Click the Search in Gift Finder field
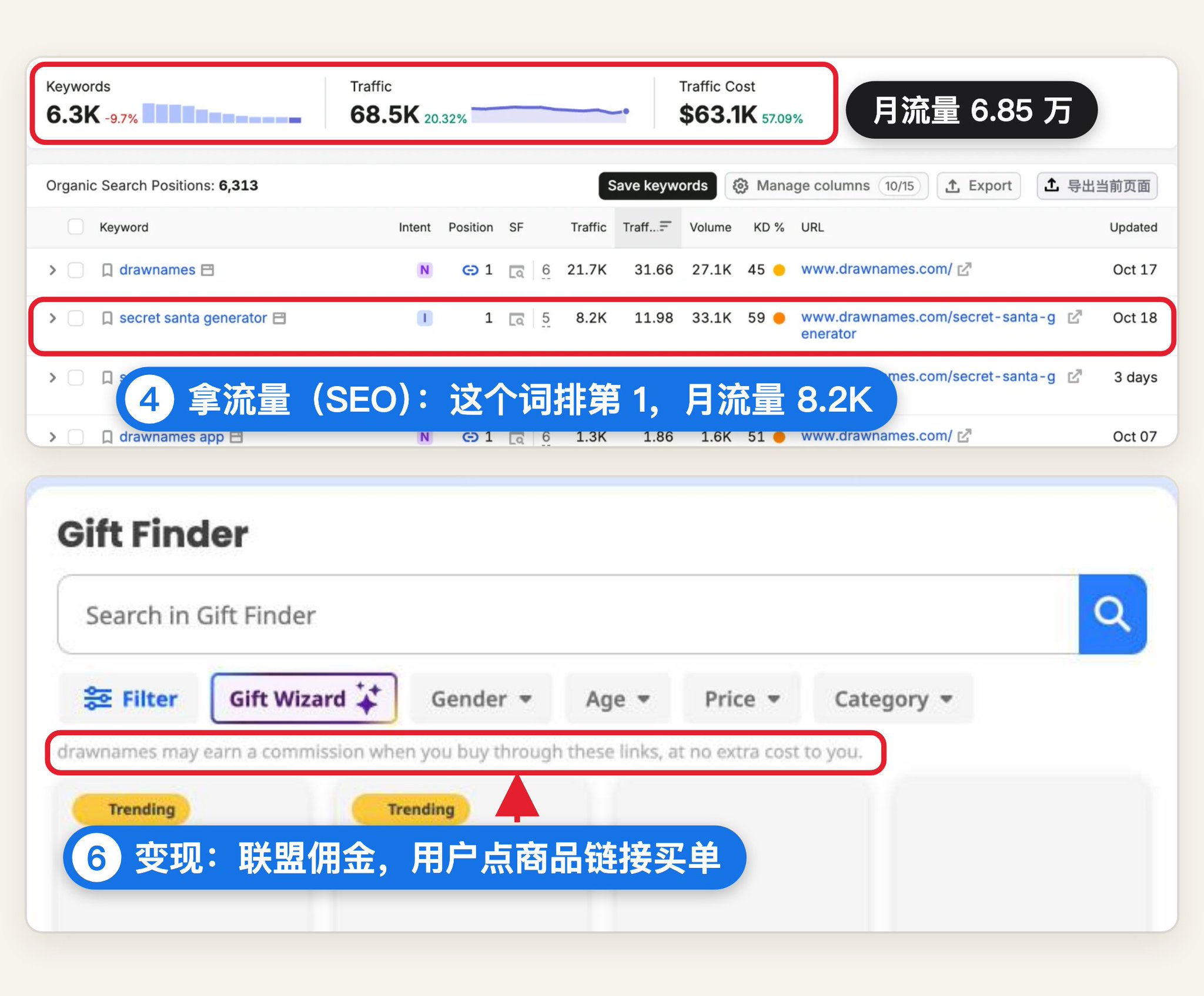Screen dimensions: 1204x996 [x=568, y=615]
